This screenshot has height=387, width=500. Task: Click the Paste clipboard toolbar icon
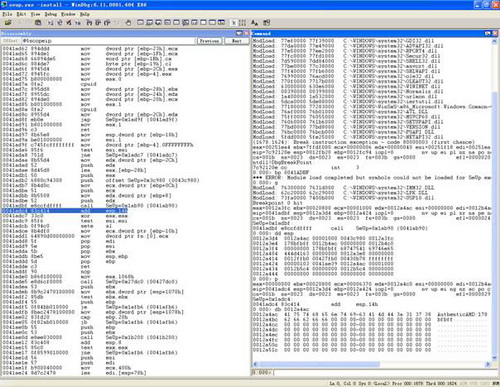38,23
